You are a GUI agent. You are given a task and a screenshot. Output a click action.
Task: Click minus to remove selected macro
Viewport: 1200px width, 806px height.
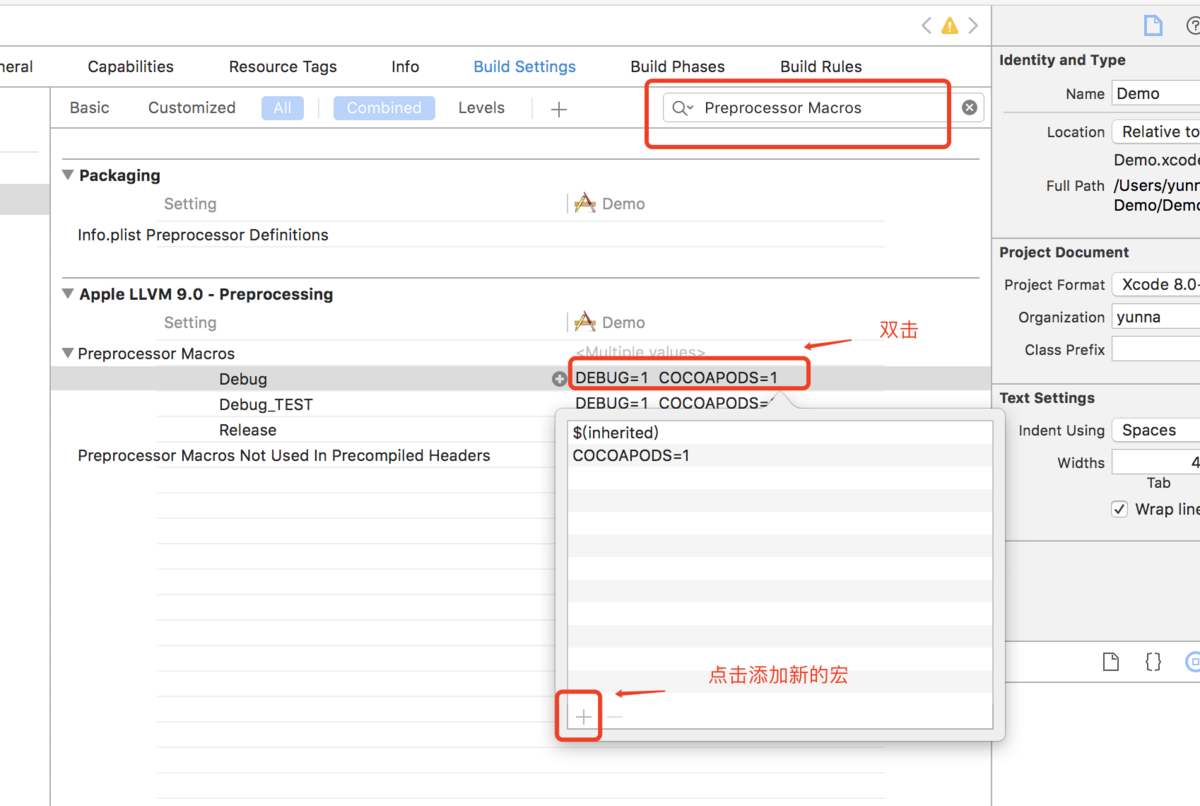(615, 716)
